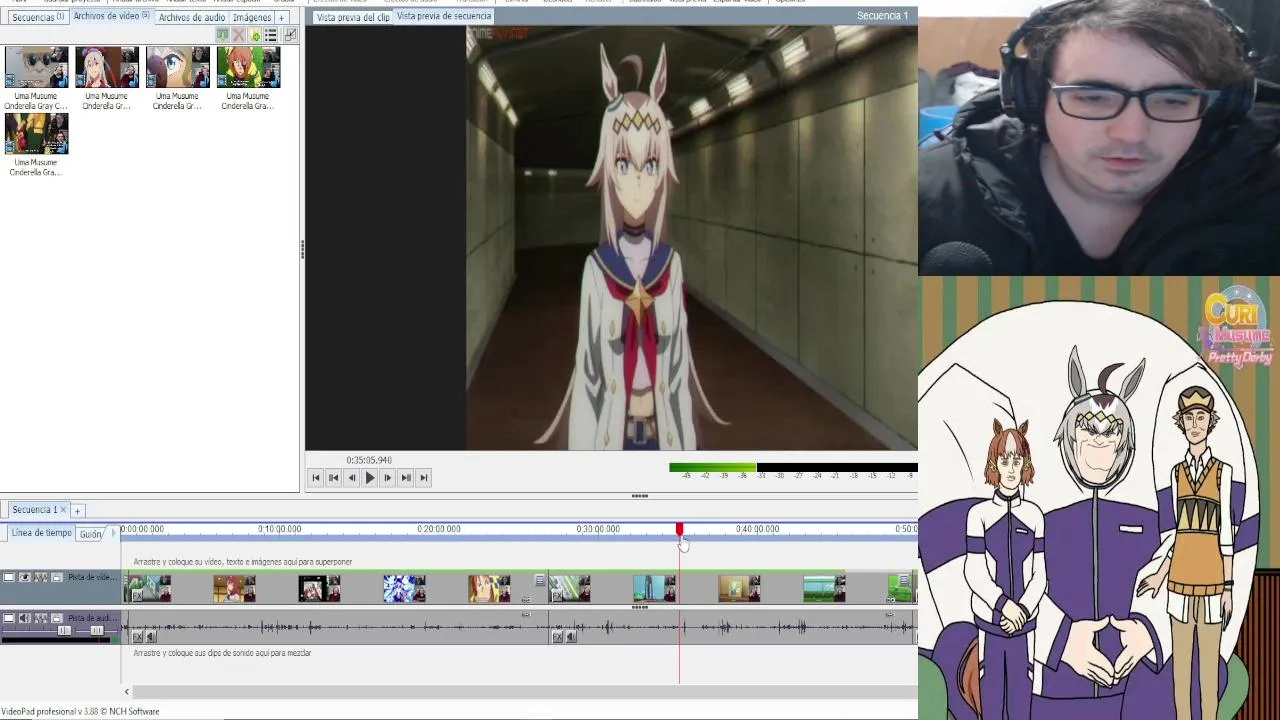Lock the video track

point(57,577)
